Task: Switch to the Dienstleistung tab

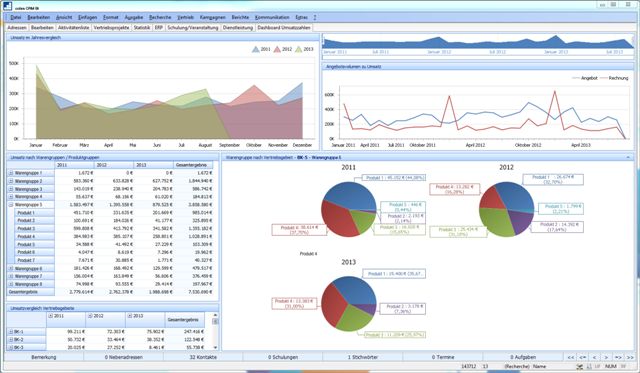Action: click(x=238, y=28)
